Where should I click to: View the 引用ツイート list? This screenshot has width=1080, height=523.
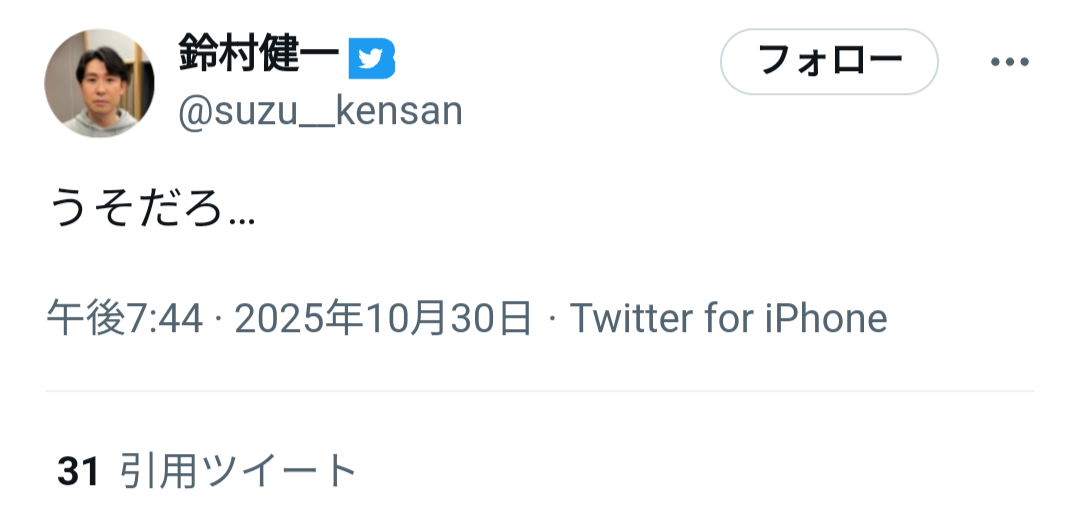coord(238,471)
